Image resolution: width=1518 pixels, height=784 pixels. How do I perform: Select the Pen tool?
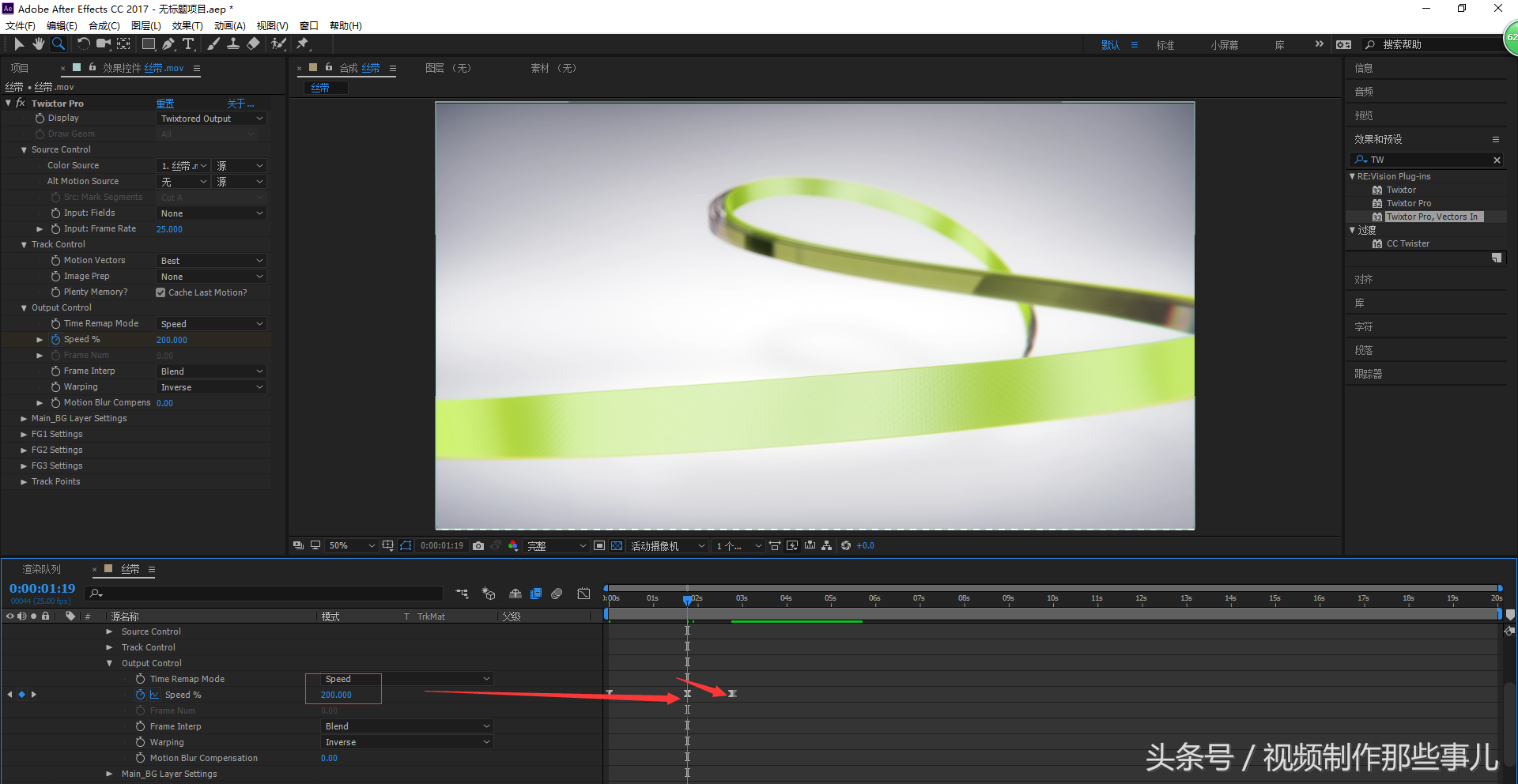[x=168, y=44]
